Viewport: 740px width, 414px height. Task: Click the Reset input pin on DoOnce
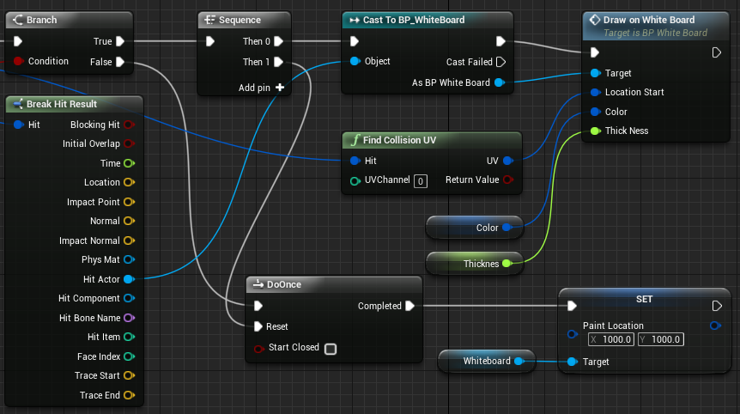point(258,327)
